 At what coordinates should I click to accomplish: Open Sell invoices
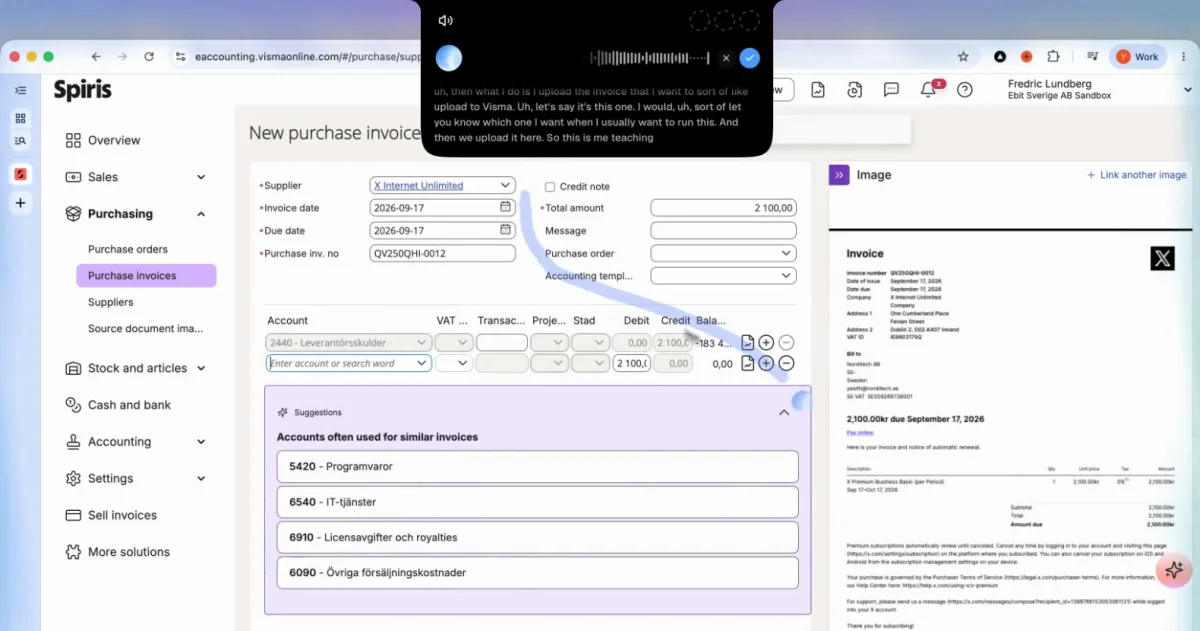(122, 515)
